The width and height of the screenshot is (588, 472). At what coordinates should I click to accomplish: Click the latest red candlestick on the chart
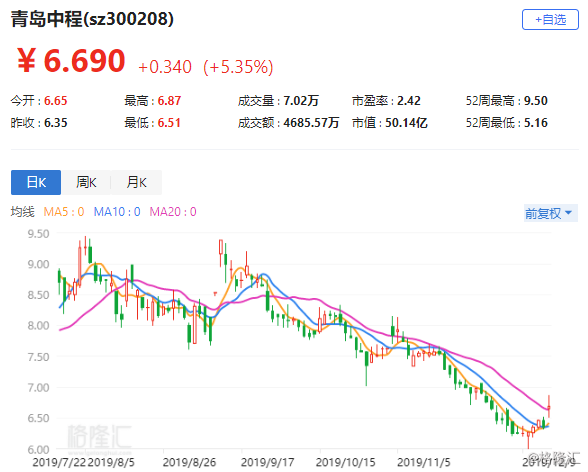click(x=549, y=406)
